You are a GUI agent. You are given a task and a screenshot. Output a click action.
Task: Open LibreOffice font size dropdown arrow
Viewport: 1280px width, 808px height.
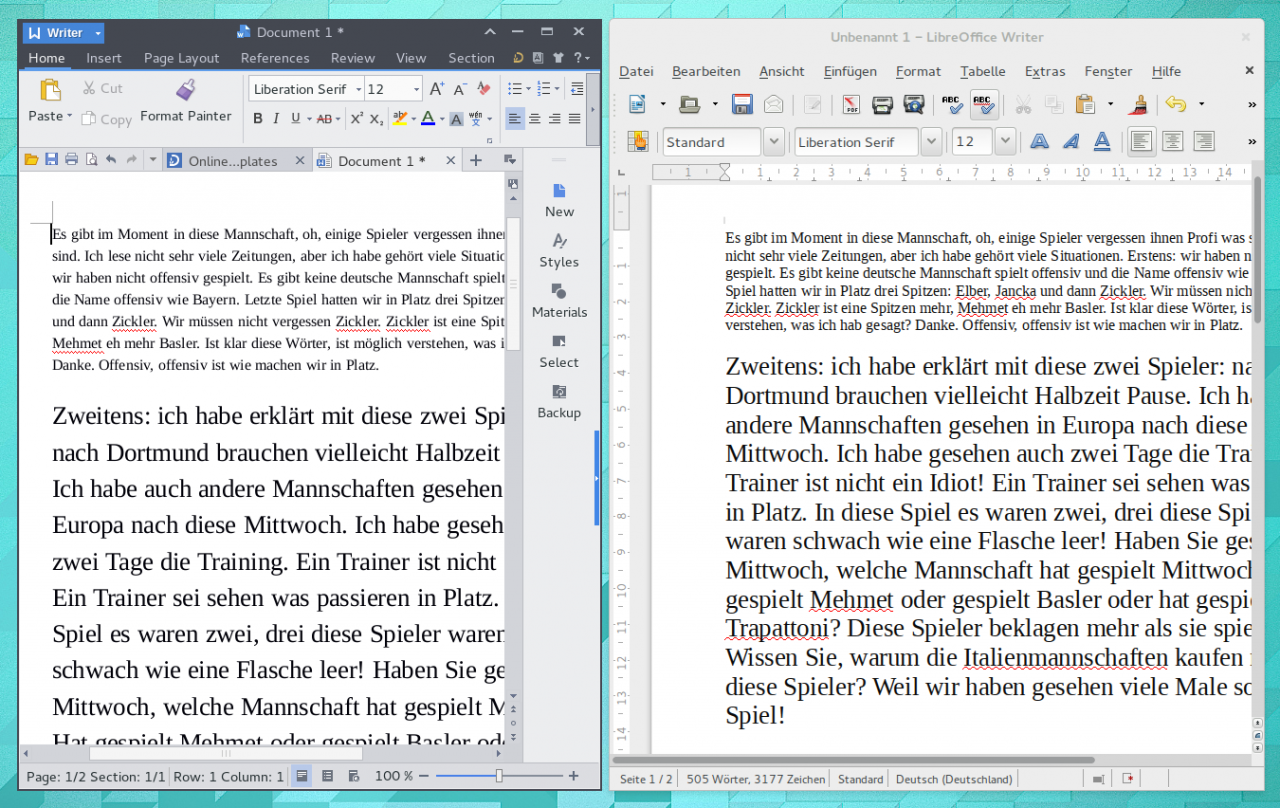1005,142
